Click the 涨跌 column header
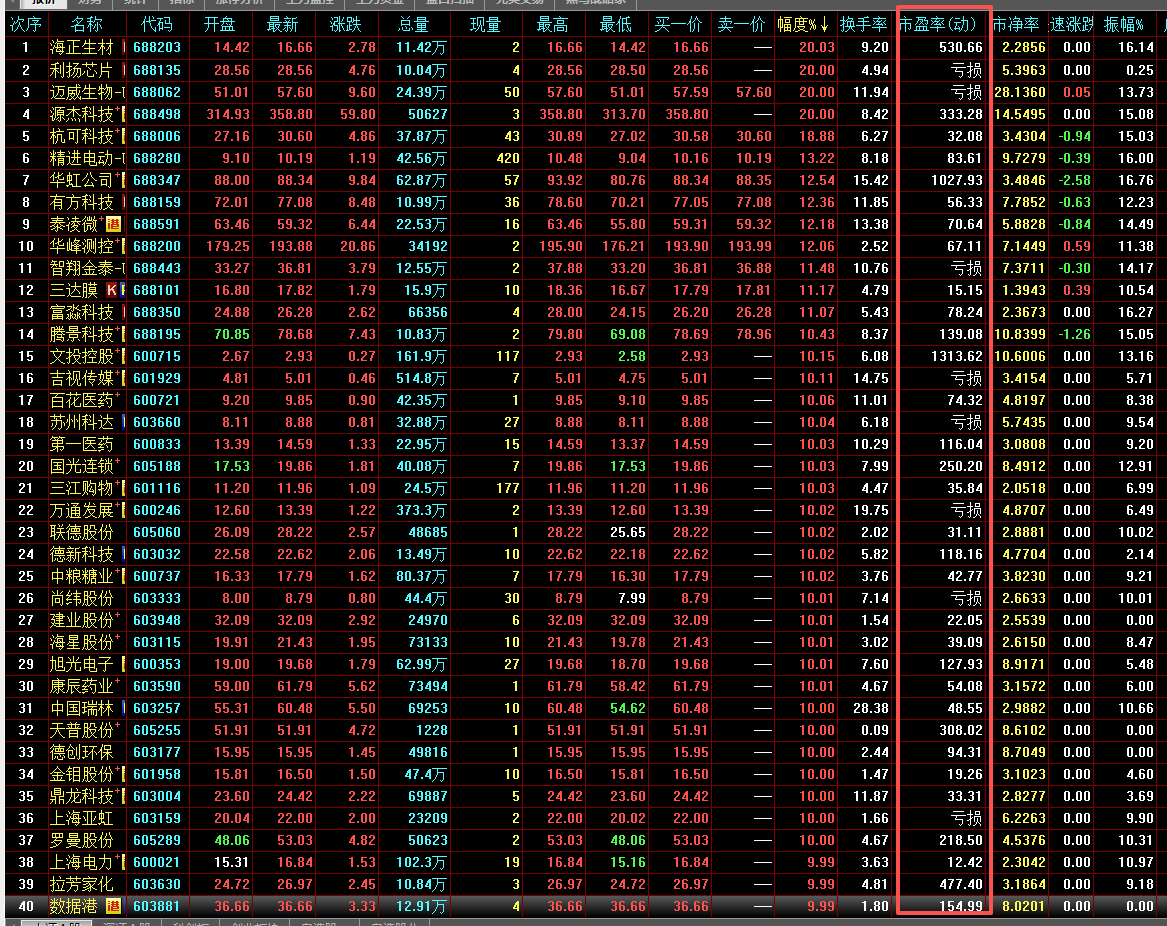 point(345,25)
